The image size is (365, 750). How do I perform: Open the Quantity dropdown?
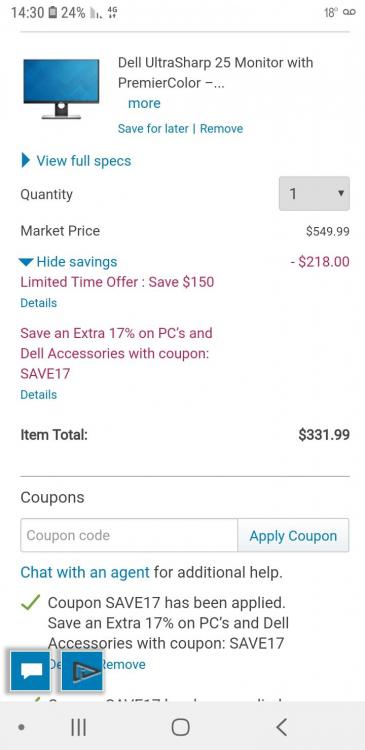[314, 194]
